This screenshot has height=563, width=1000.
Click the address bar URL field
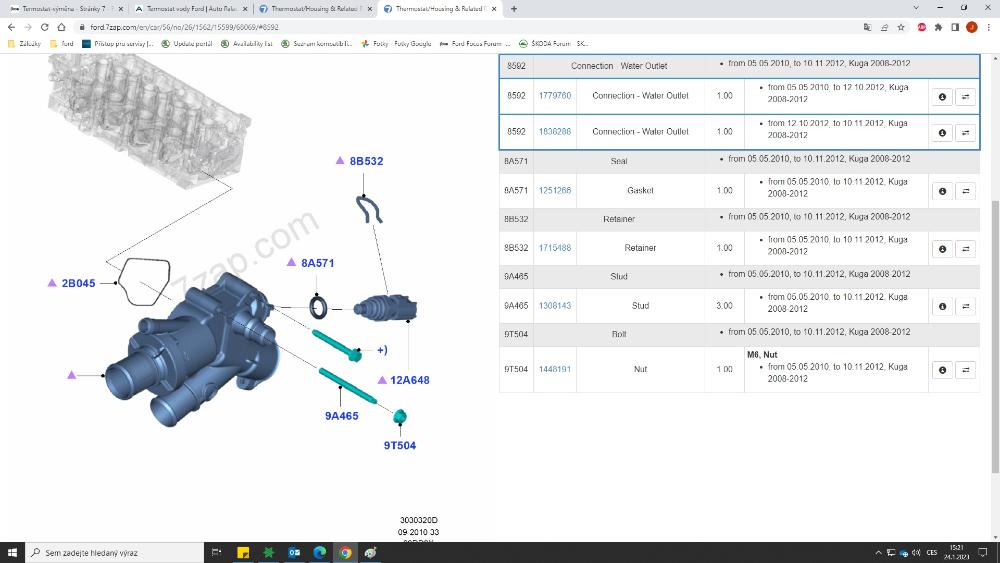400,27
